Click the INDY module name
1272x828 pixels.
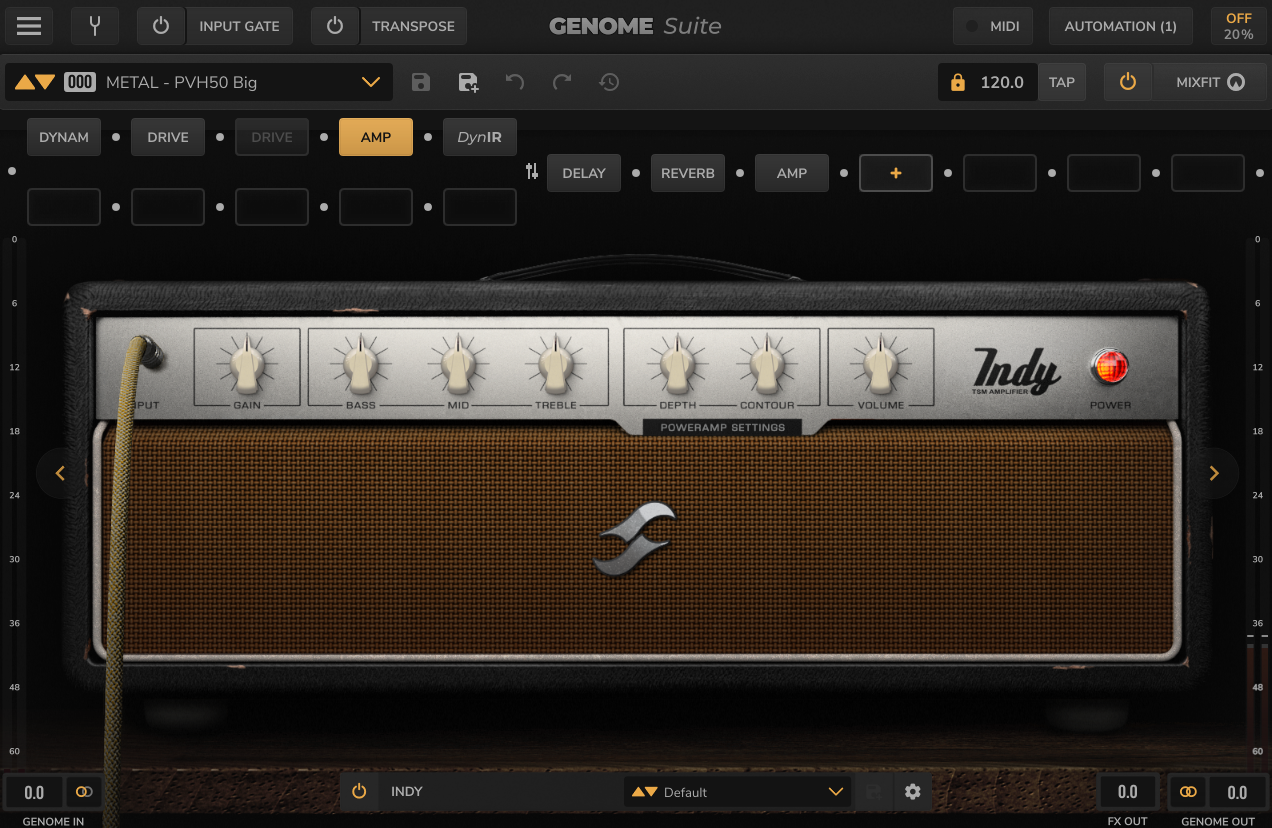coord(407,792)
